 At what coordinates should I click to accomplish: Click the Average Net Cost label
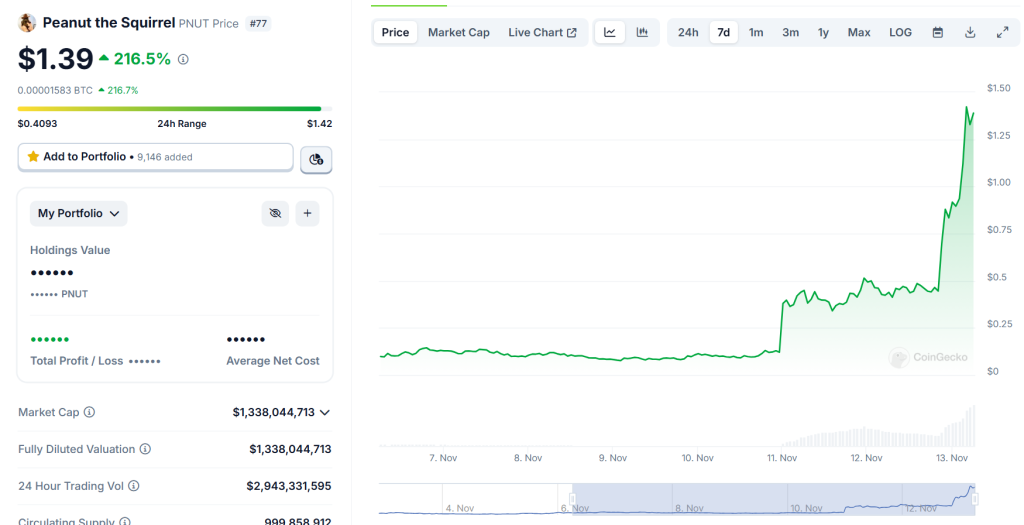click(273, 361)
